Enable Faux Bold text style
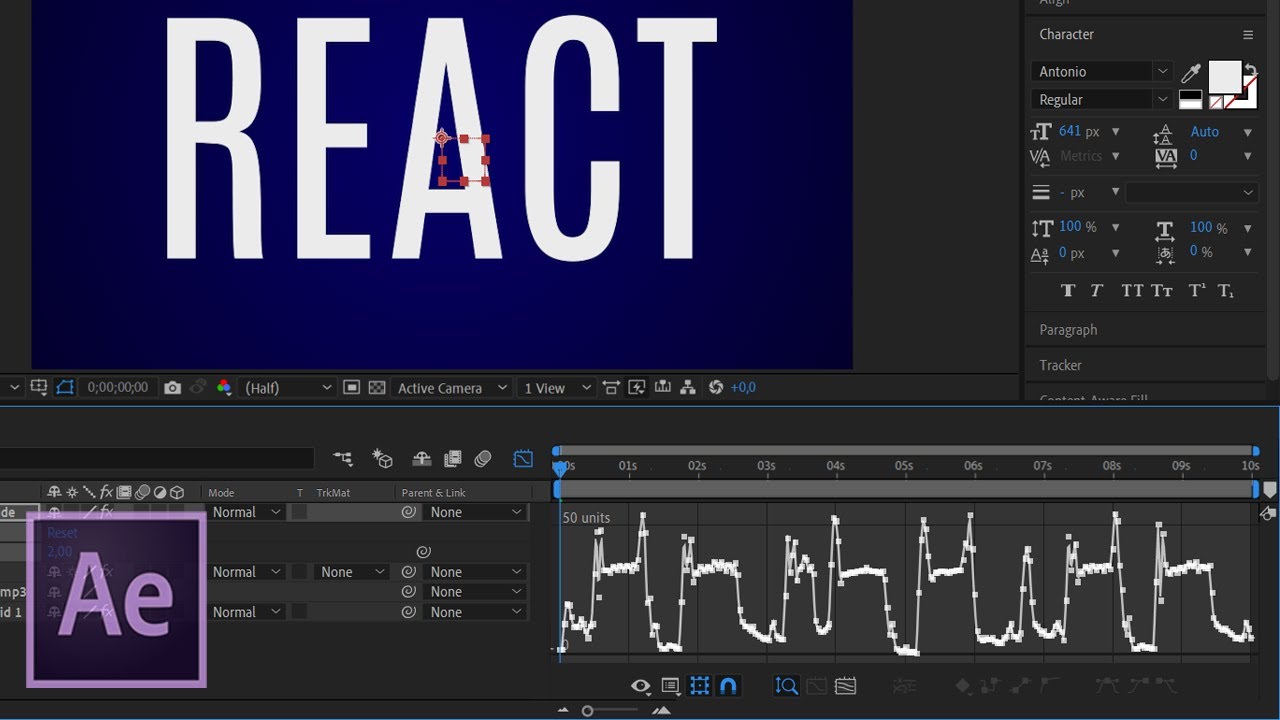The width and height of the screenshot is (1280, 720). [x=1068, y=291]
